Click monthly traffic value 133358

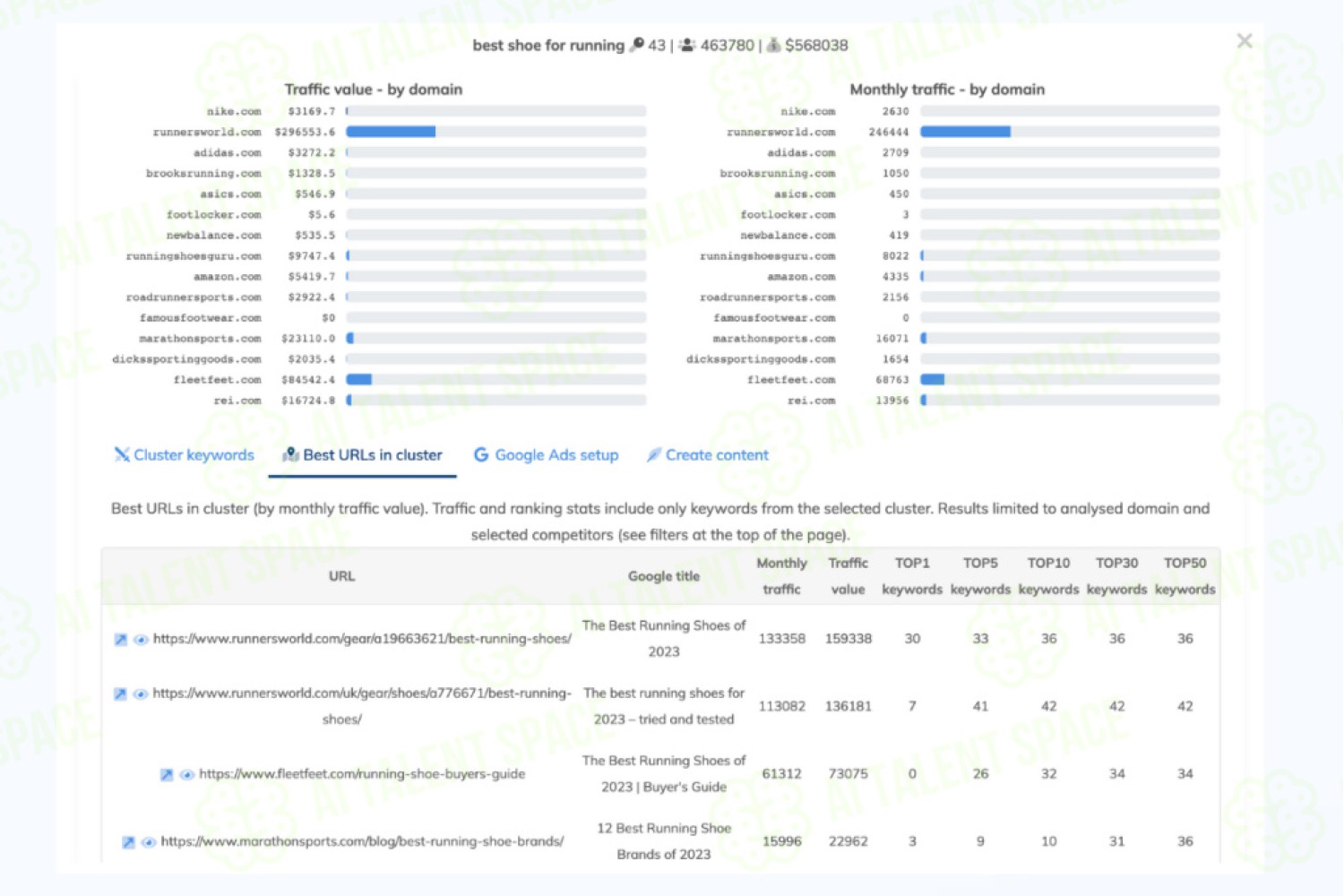click(x=781, y=639)
